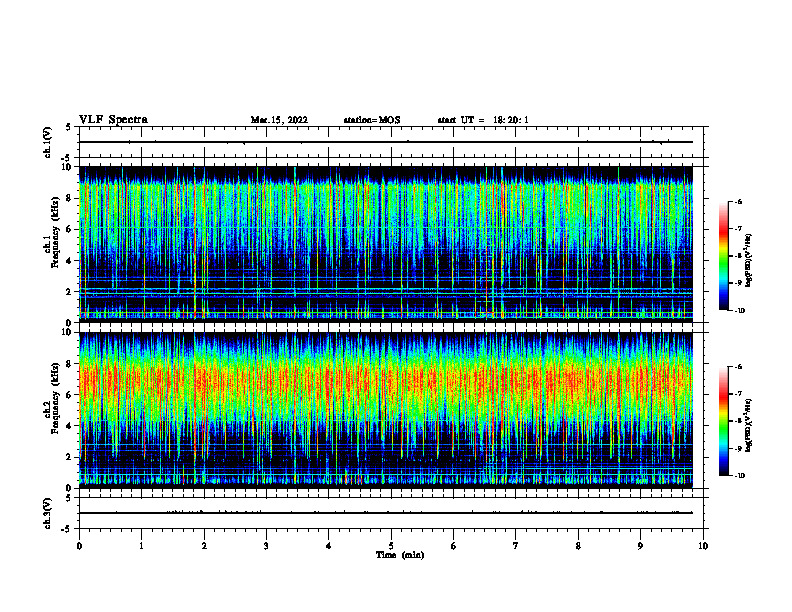Click the ch.2 colorbar "-10" label
This screenshot has width=792, height=612.
point(739,476)
